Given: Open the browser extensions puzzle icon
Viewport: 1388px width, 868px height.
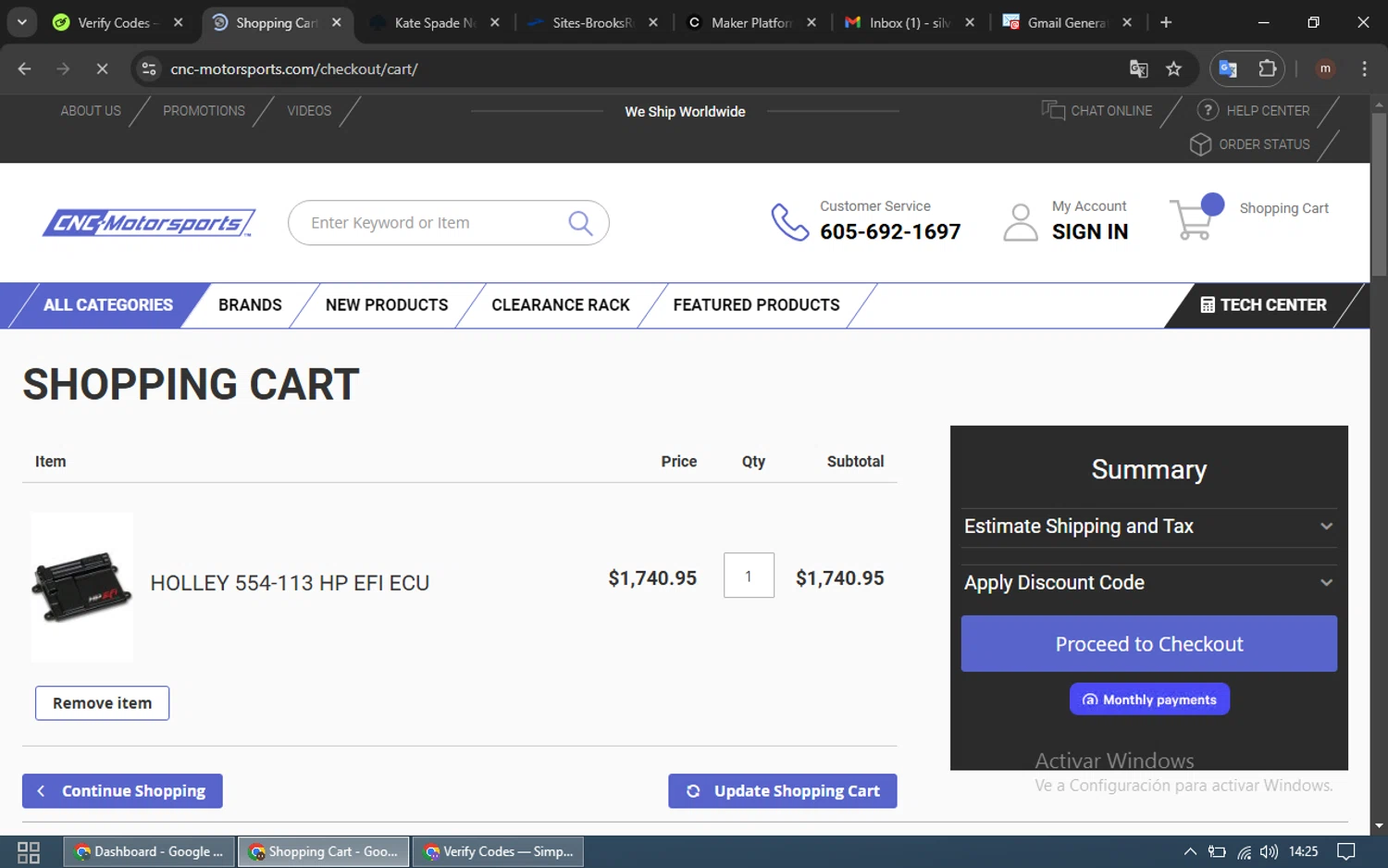Looking at the screenshot, I should click(1267, 68).
